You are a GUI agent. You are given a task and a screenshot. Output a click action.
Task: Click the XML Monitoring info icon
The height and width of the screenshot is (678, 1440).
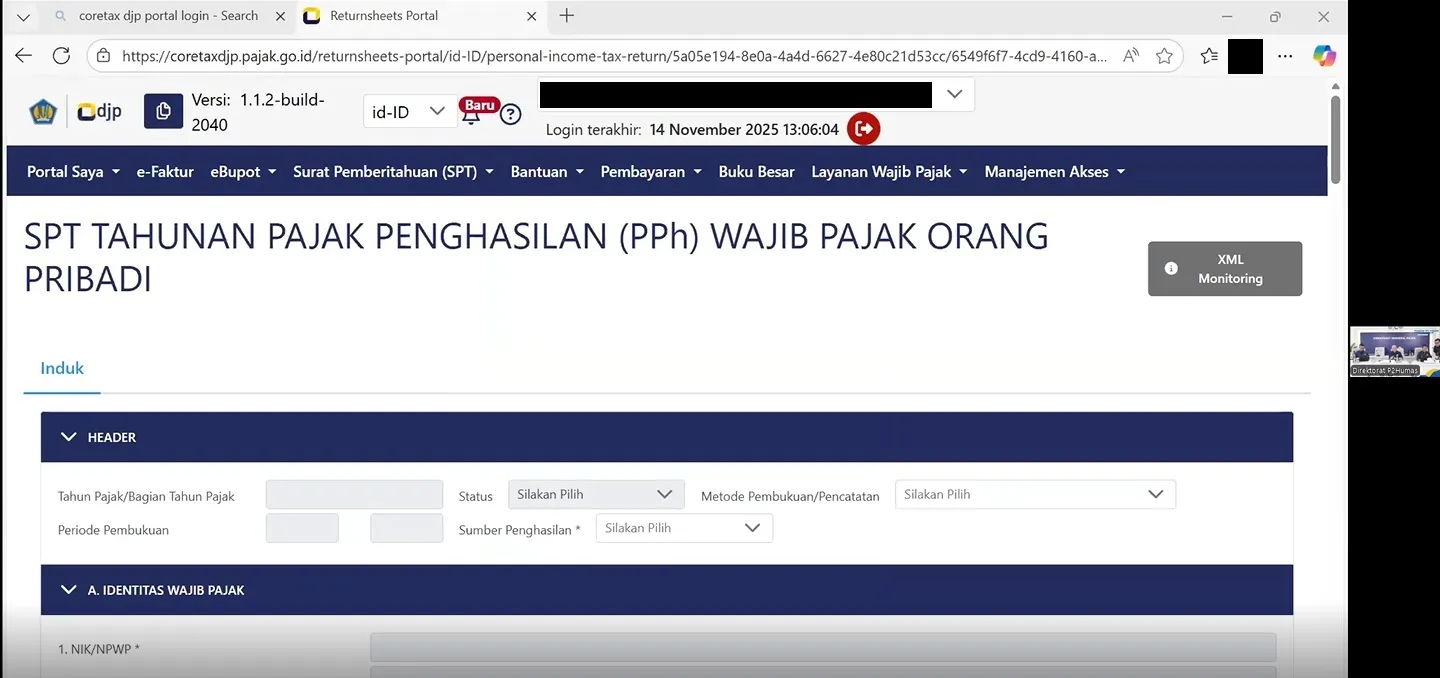point(1170,268)
